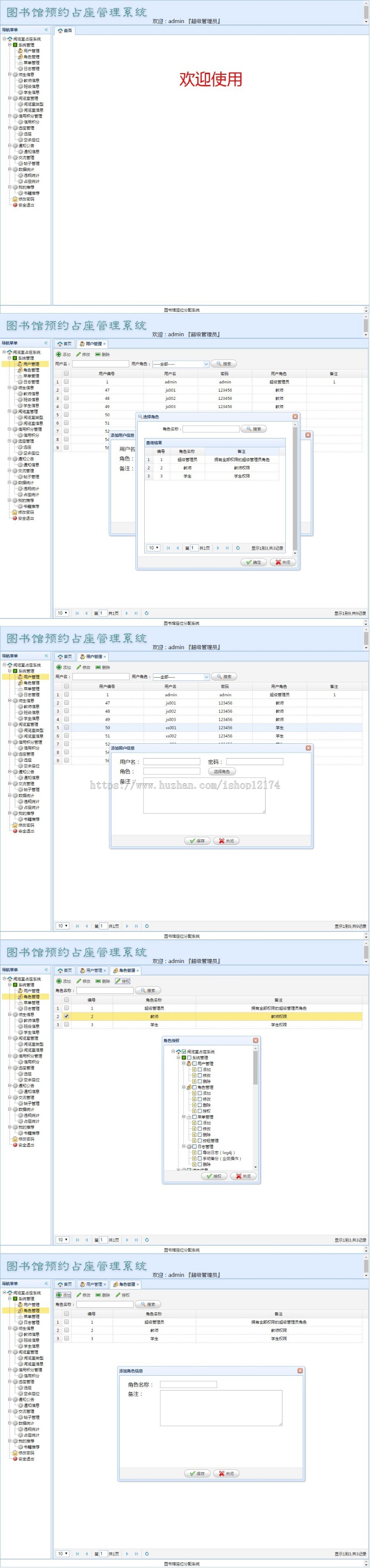Collapse 系统管理 node on the welcome screen tree
The height and width of the screenshot is (1568, 370).
(x=9, y=45)
